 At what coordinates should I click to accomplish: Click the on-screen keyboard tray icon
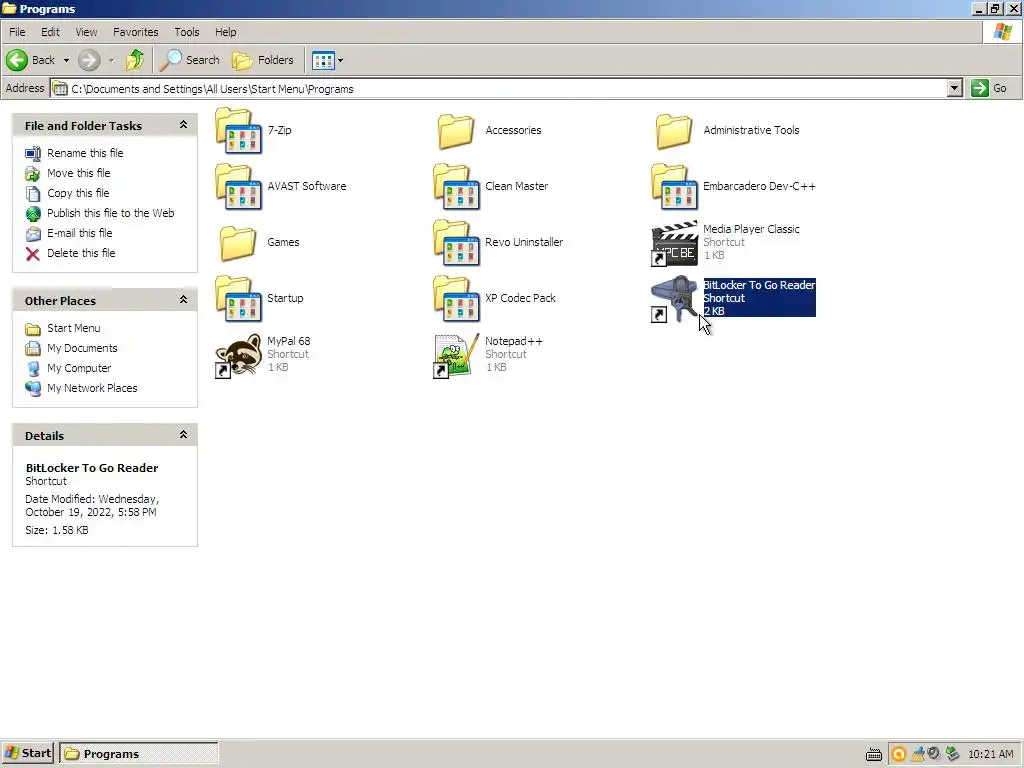pos(874,754)
